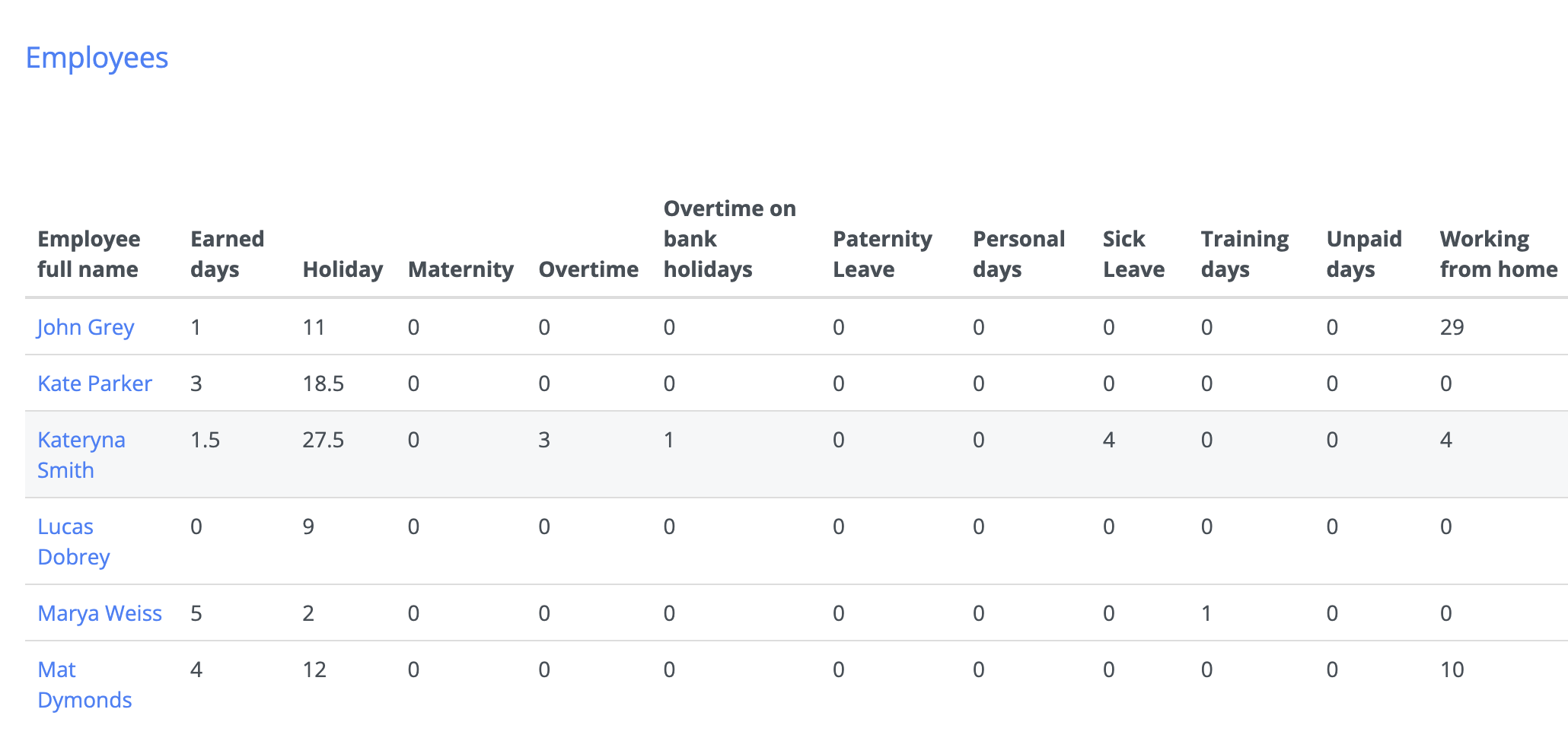This screenshot has width=1568, height=738.
Task: Sort by the Unpaid days column
Action: coord(1363,253)
